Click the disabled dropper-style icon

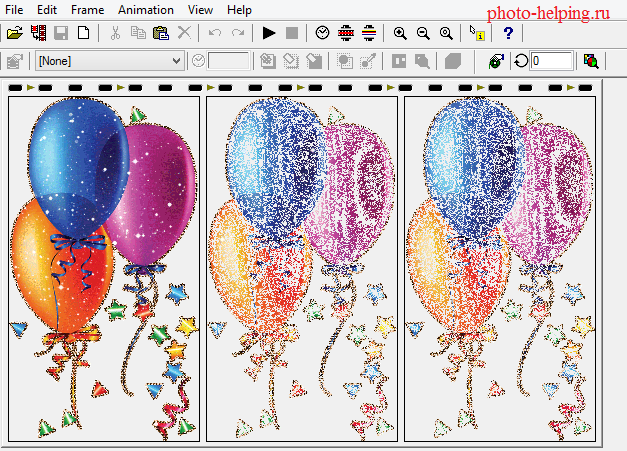(368, 61)
